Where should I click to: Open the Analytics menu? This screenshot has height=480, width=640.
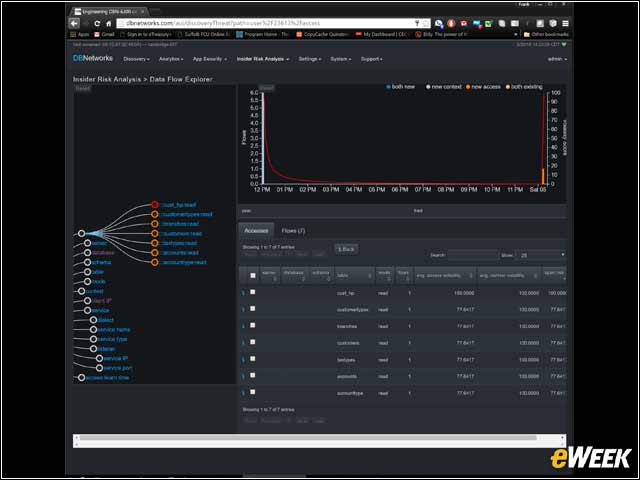pyautogui.click(x=171, y=59)
